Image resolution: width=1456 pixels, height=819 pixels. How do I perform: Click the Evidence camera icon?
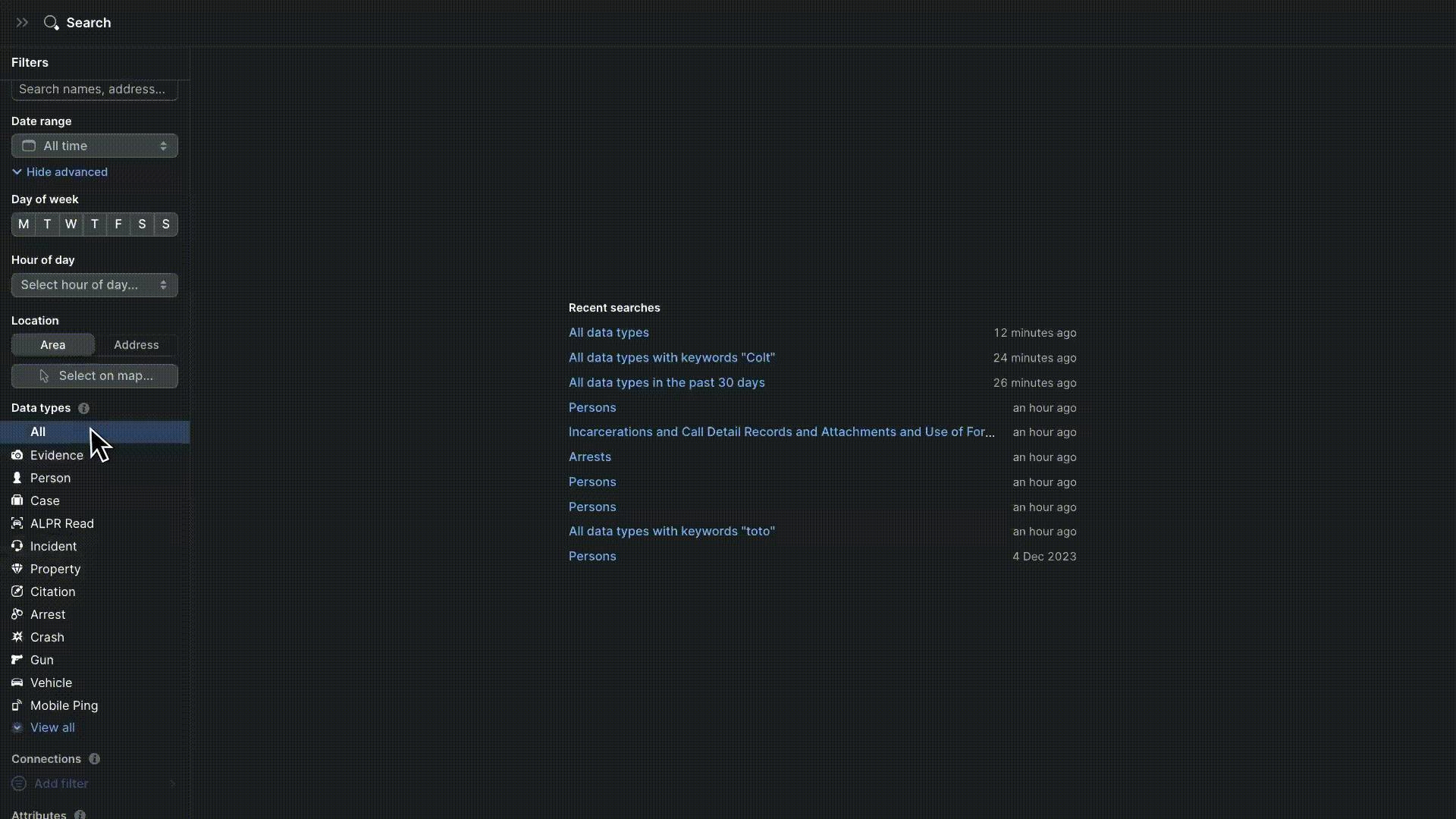pyautogui.click(x=17, y=455)
